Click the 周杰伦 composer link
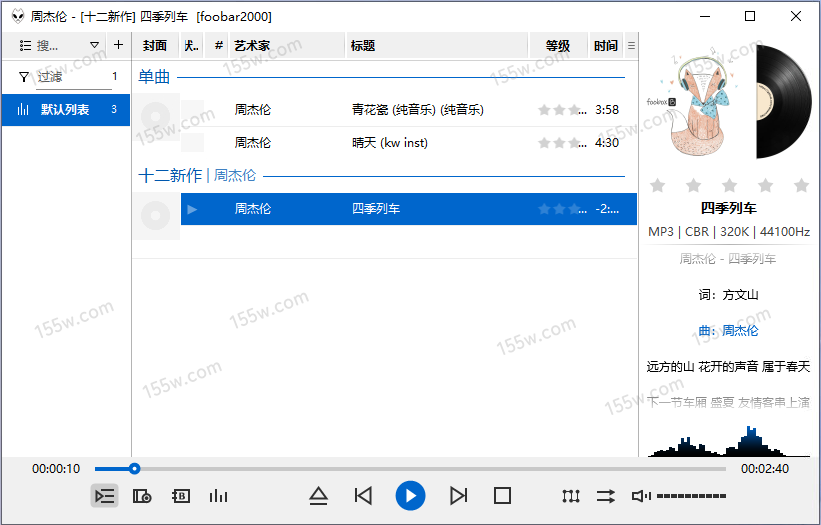The height and width of the screenshot is (525, 821). (x=740, y=331)
